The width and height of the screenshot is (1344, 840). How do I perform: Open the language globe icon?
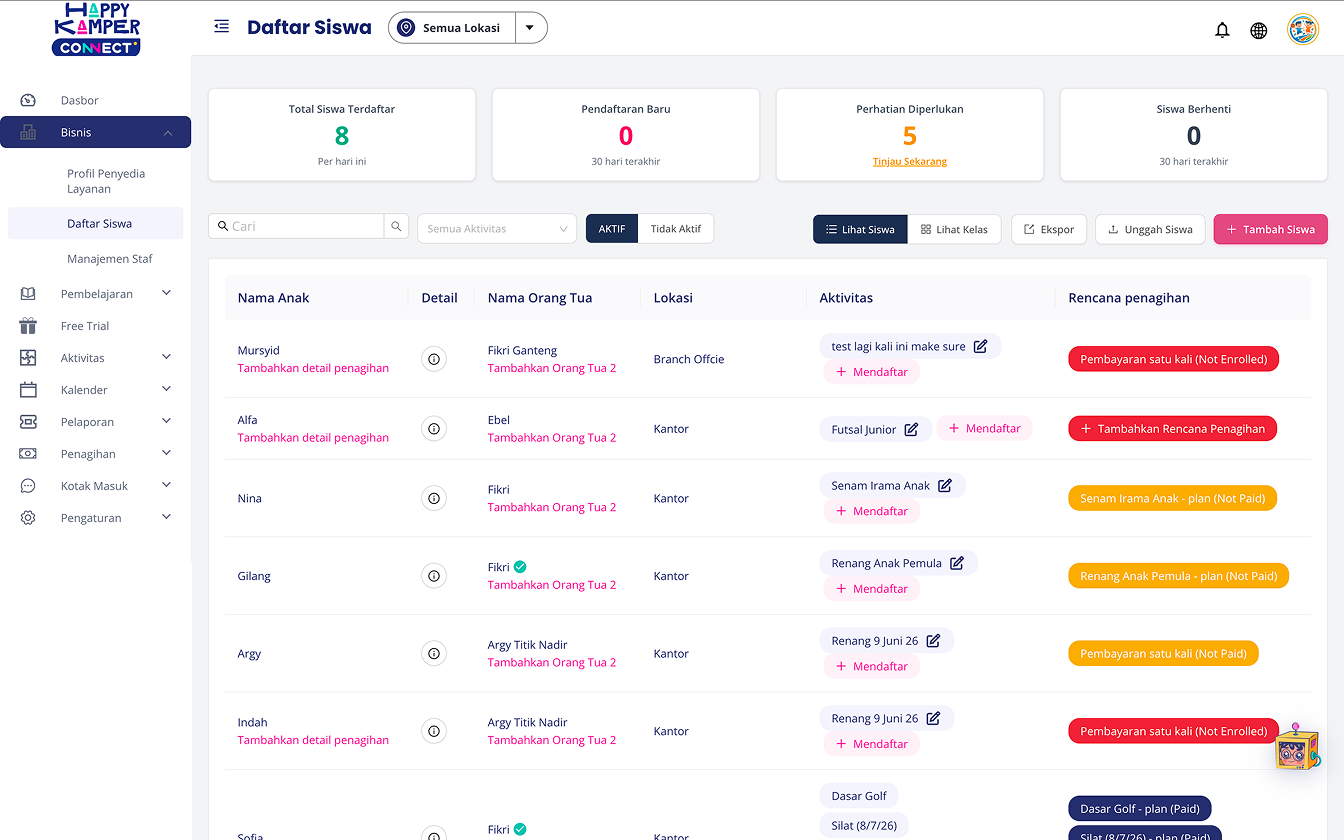pos(1259,30)
